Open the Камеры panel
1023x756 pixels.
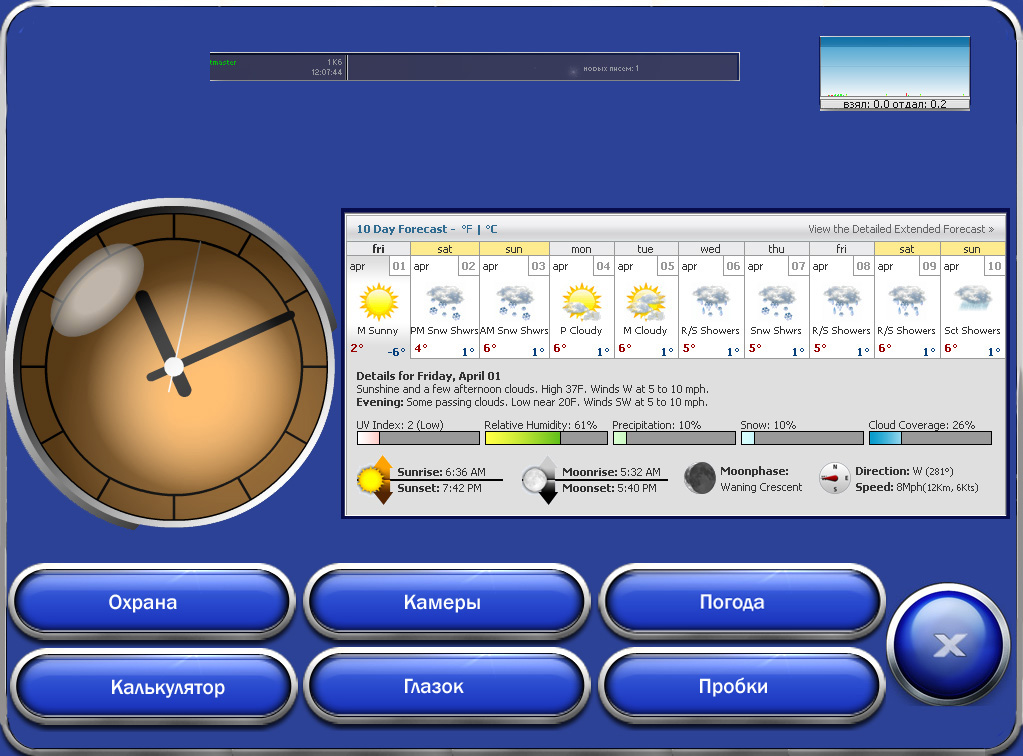442,603
